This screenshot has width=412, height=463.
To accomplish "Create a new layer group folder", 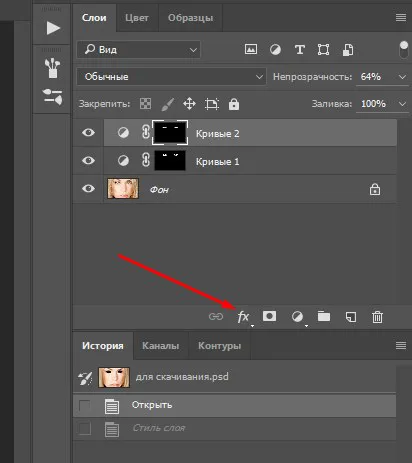I will coord(324,316).
